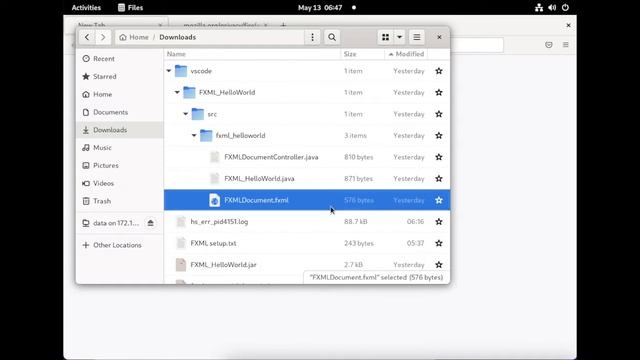Open Home in the sidebar
Screen dimensions: 640x360
(120, 94)
